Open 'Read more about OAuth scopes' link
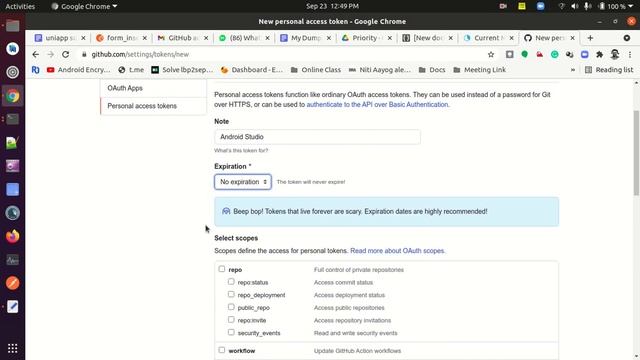Screen dimensions: 640x360 pyautogui.click(x=397, y=251)
